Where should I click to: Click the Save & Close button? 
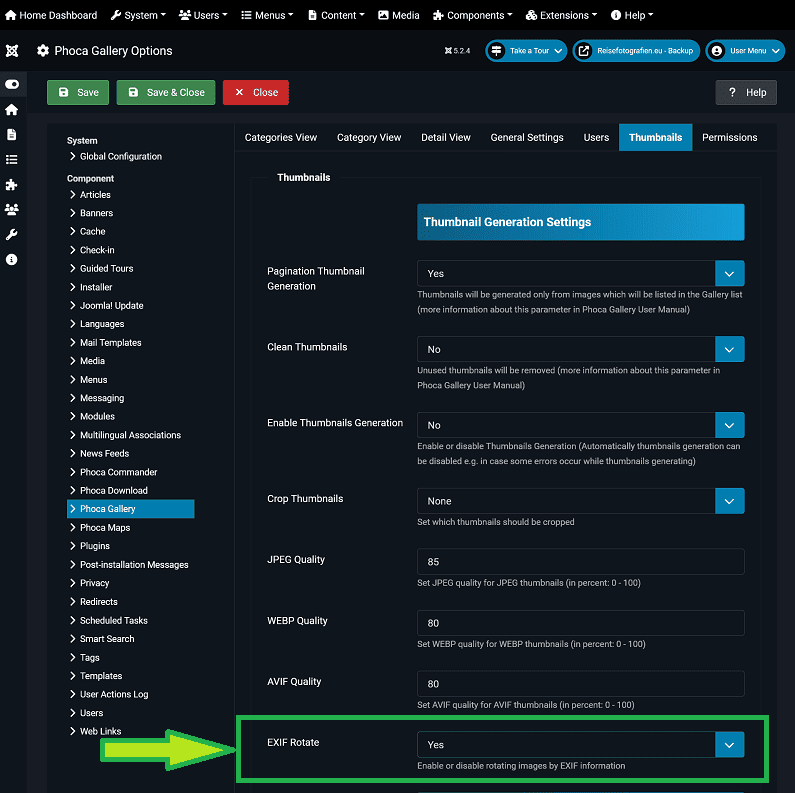(165, 93)
